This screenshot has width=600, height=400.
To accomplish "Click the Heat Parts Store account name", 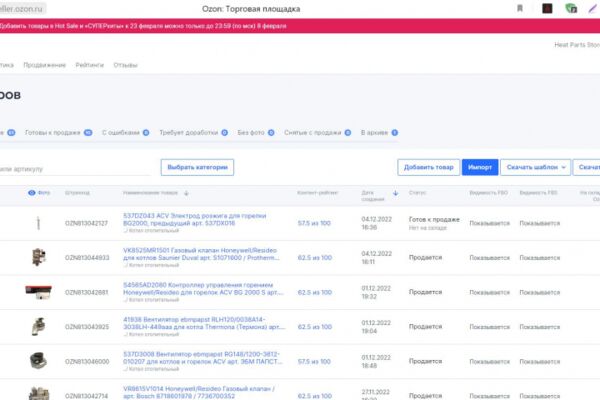I will (x=577, y=45).
